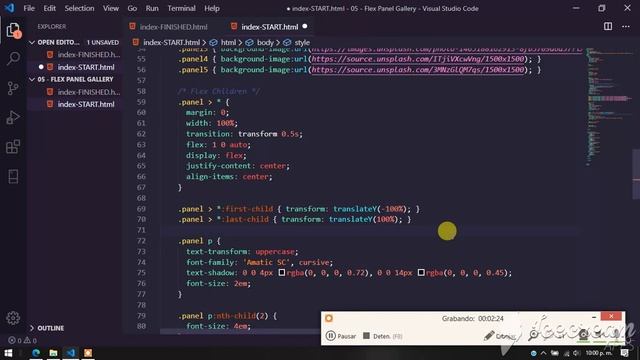This screenshot has width=640, height=360.
Task: Open the File menu
Action: point(29,8)
